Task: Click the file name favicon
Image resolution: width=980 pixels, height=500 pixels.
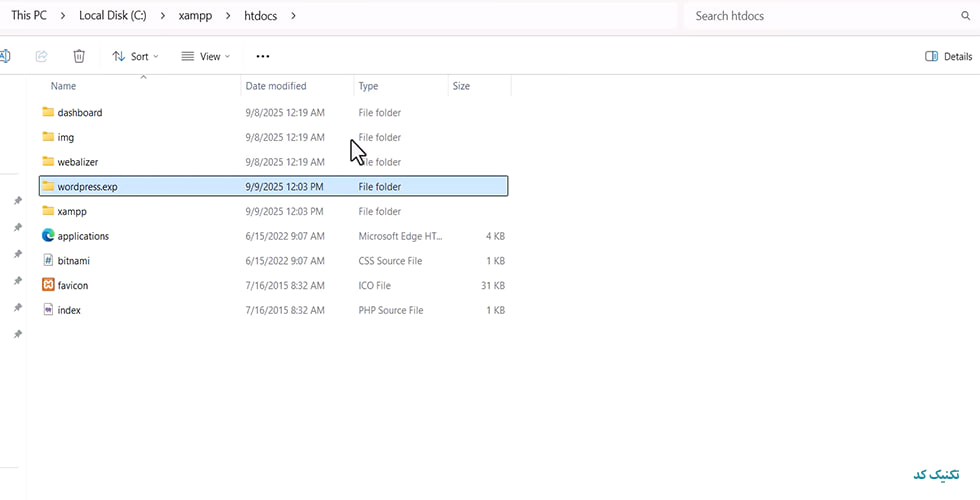Action: pos(72,286)
